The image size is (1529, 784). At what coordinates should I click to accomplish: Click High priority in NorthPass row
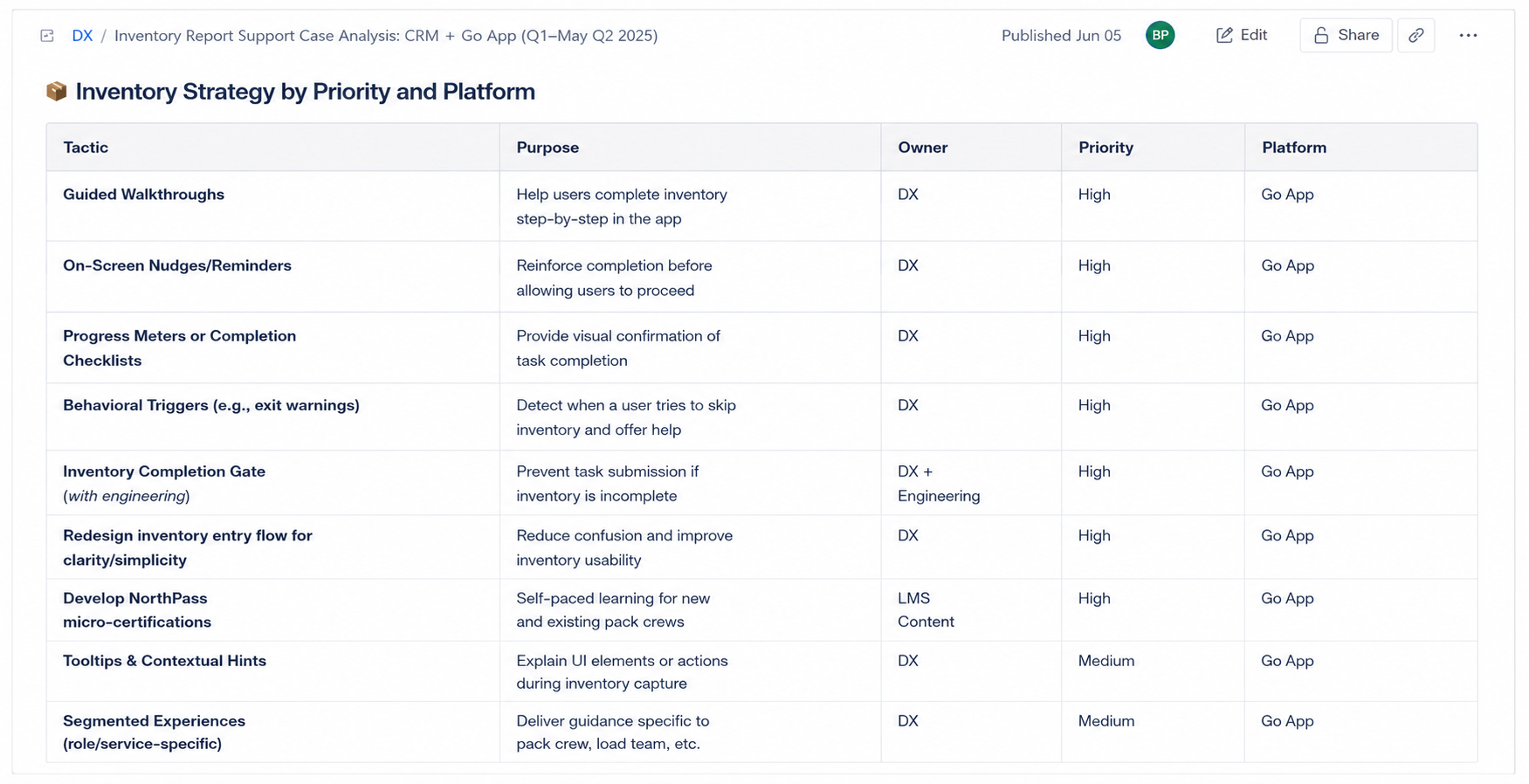1153,610
